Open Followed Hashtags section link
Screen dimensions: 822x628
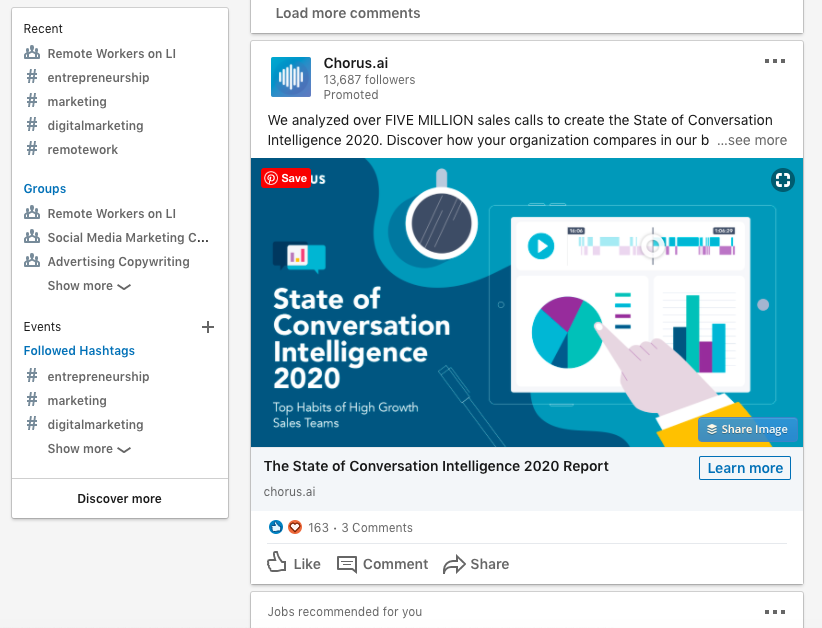79,351
